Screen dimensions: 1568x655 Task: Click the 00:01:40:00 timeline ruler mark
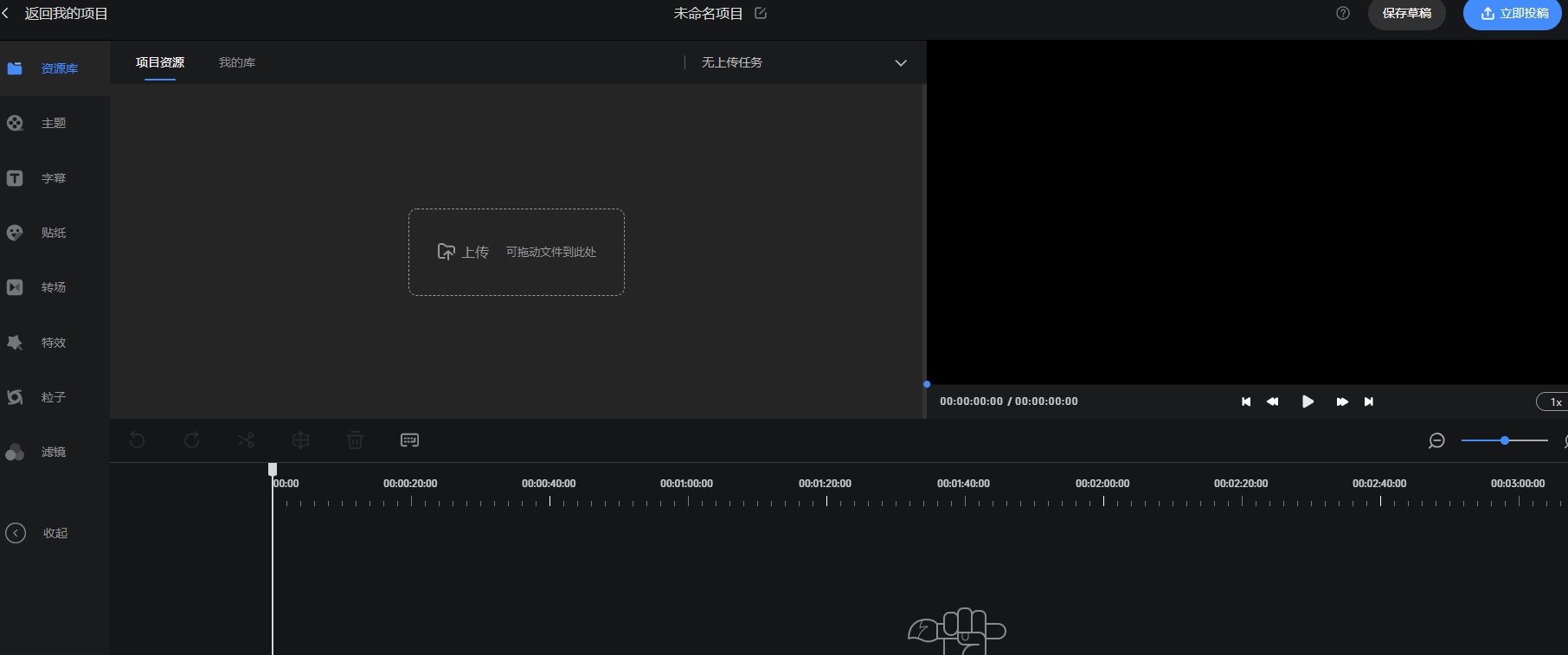(x=963, y=484)
